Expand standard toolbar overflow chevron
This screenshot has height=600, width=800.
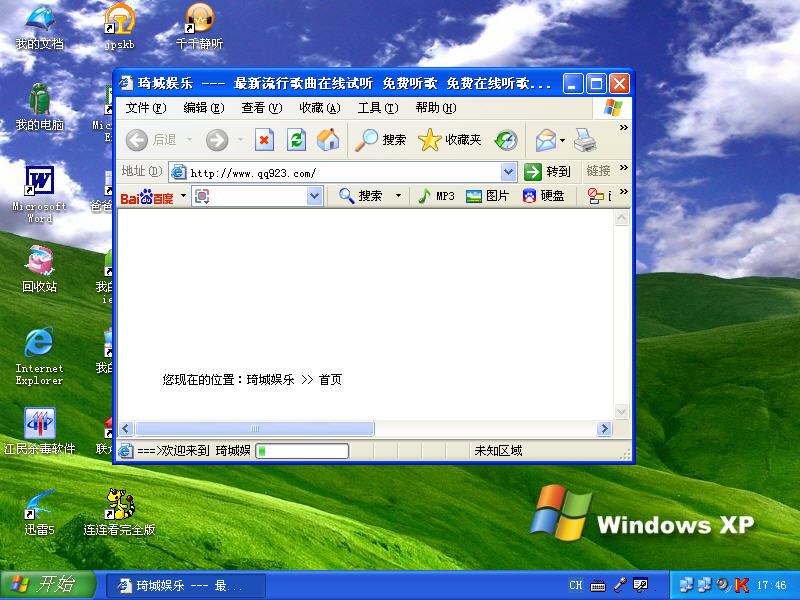coord(623,128)
